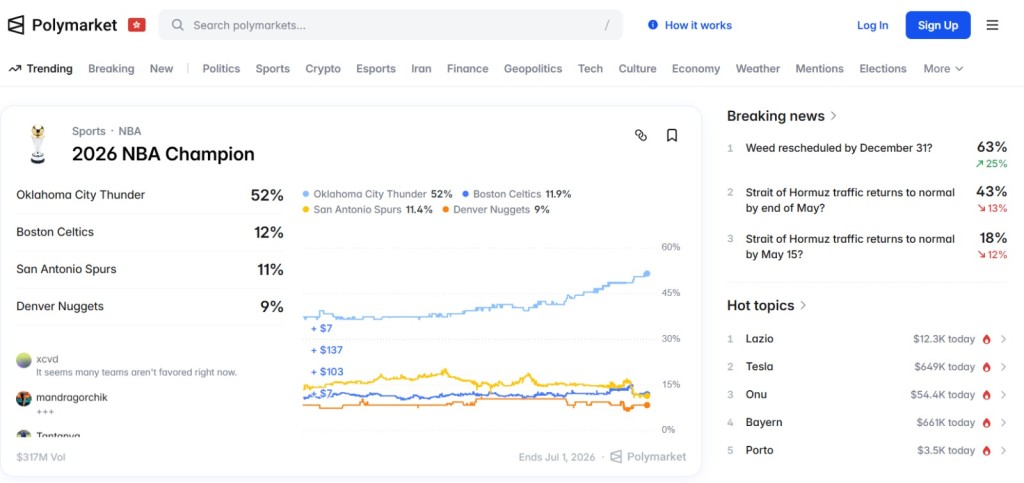Click the Log In link
This screenshot has width=1024, height=483.
pyautogui.click(x=872, y=25)
